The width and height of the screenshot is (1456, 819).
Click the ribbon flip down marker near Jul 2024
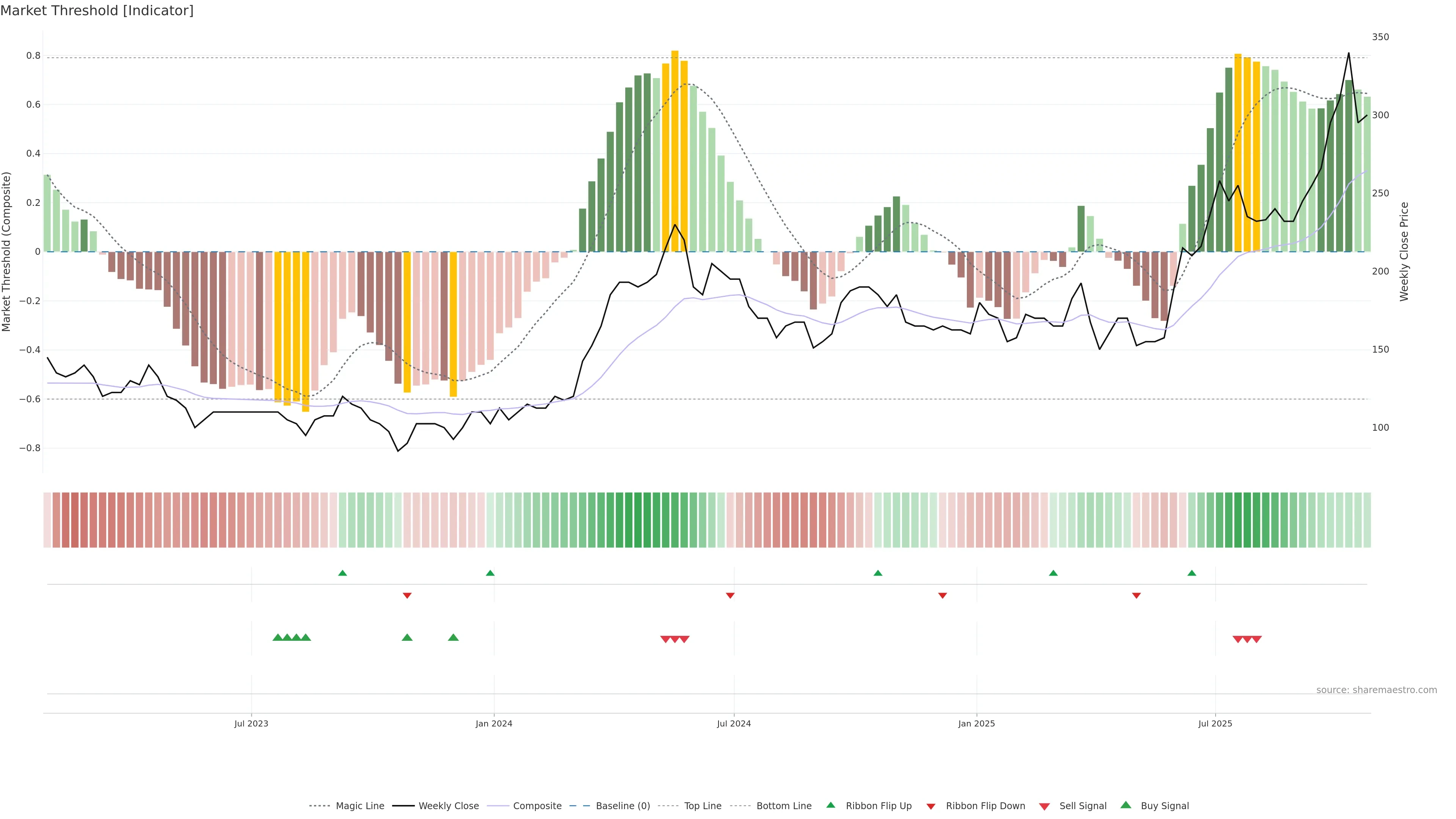[x=730, y=595]
